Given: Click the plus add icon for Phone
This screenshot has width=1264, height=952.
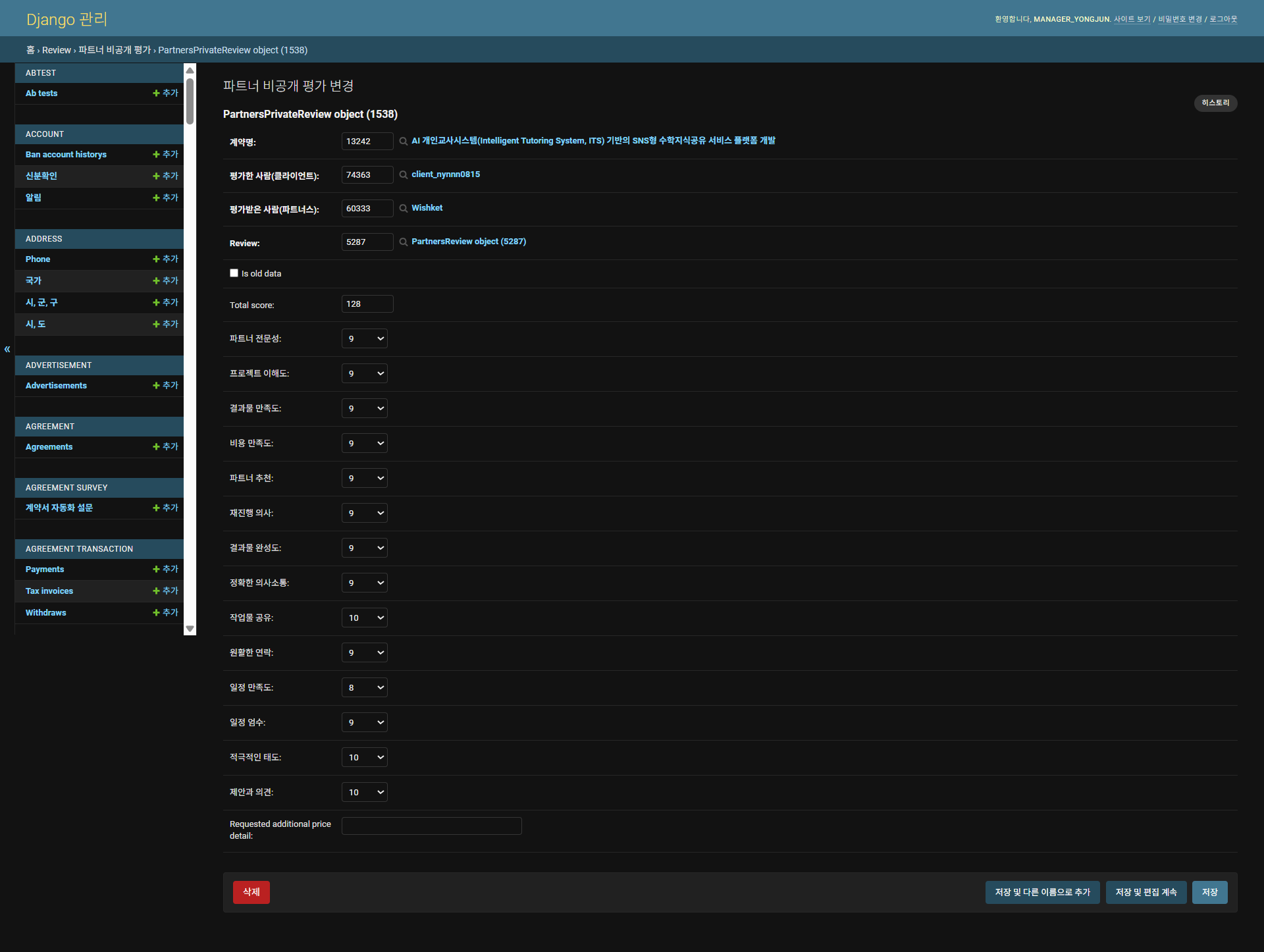Looking at the screenshot, I should [x=157, y=259].
